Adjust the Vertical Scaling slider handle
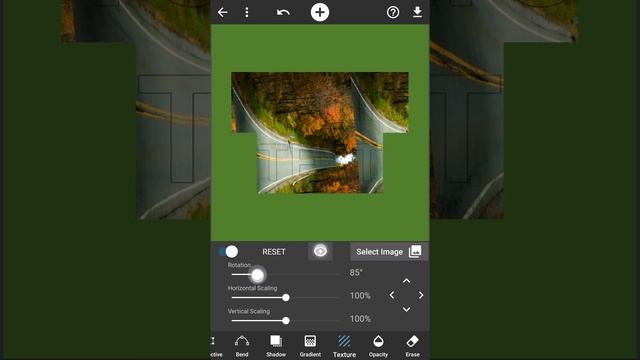Image resolution: width=640 pixels, height=360 pixels. (286, 321)
